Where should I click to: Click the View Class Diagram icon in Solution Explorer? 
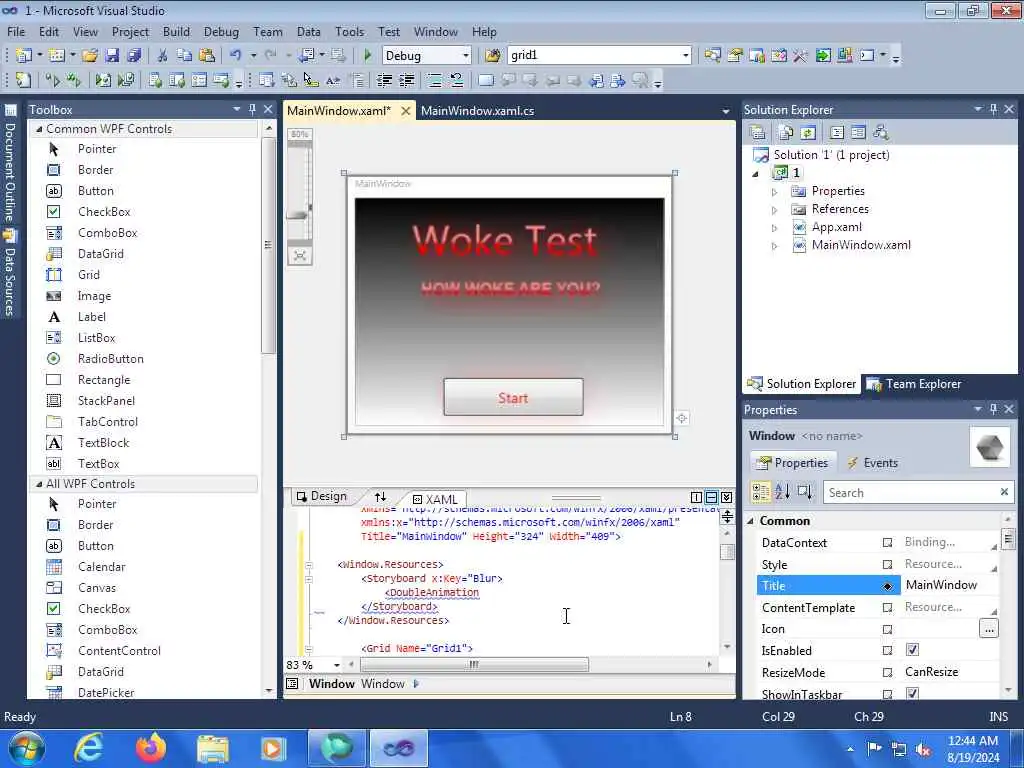[x=880, y=133]
